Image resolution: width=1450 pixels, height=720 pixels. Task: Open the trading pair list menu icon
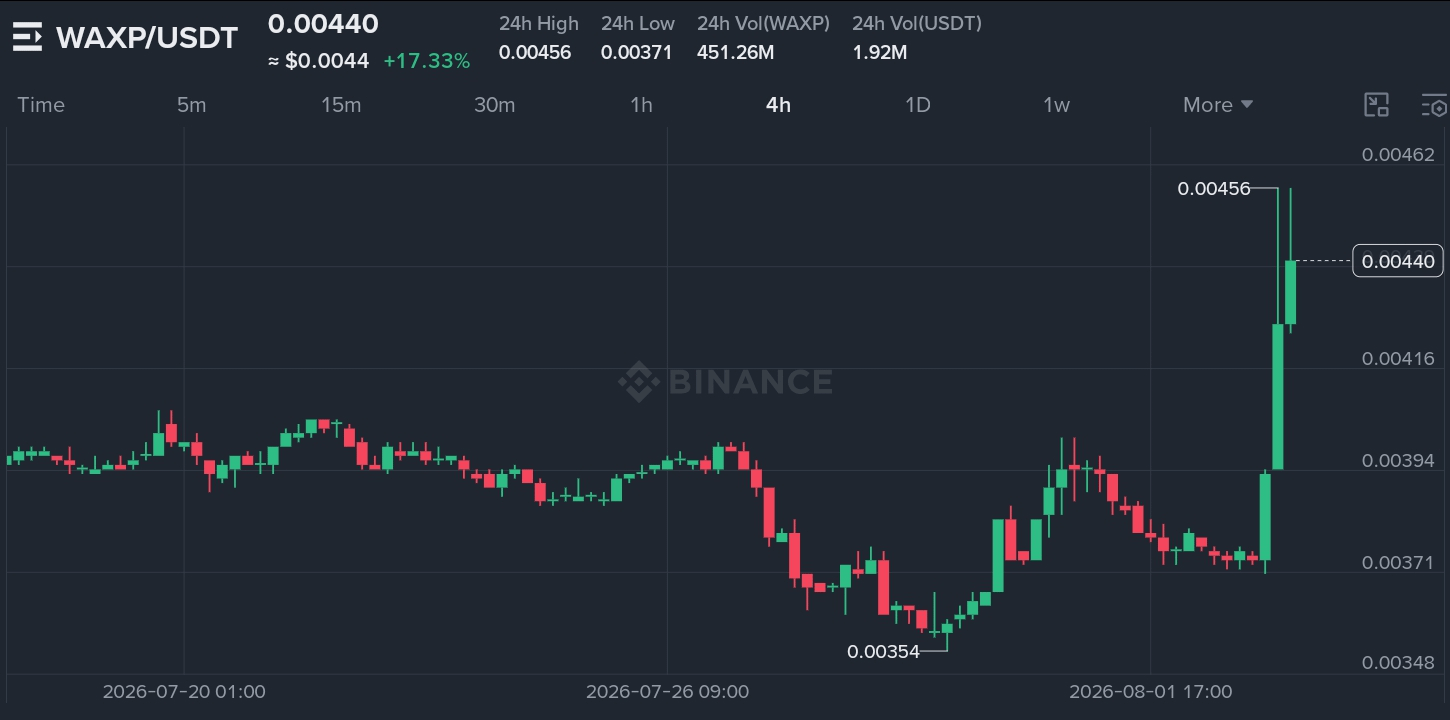pos(27,37)
